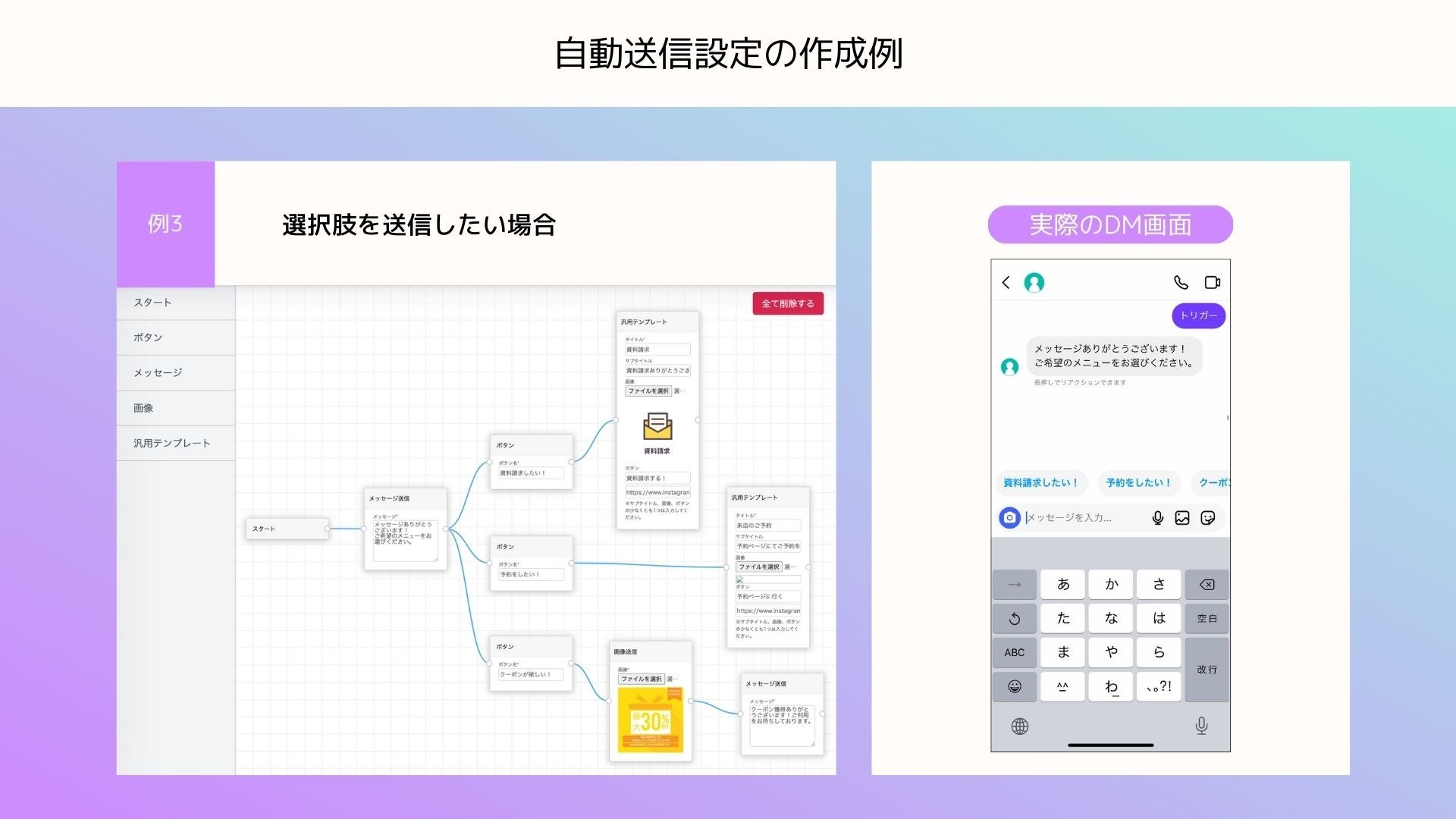Tap the microphone icon in message field
Viewport: 1456px width, 819px height.
click(x=1157, y=517)
